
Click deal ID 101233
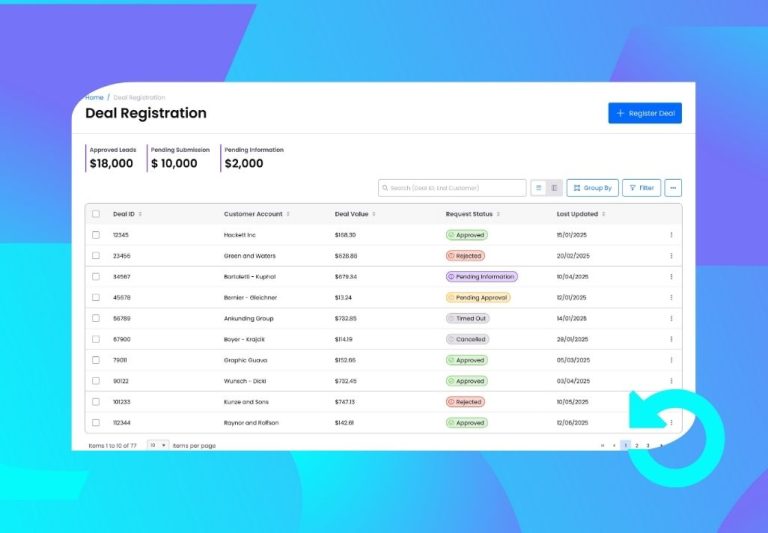(x=121, y=402)
